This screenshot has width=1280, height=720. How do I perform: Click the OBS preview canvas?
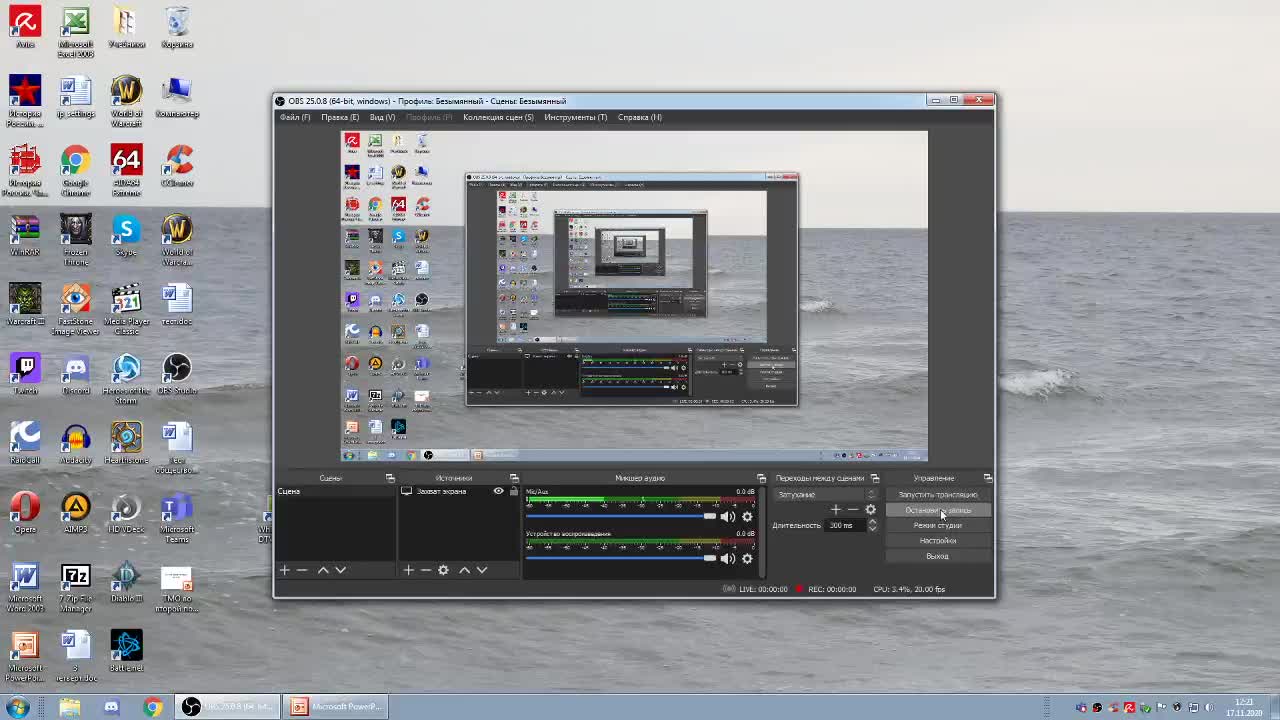(634, 295)
